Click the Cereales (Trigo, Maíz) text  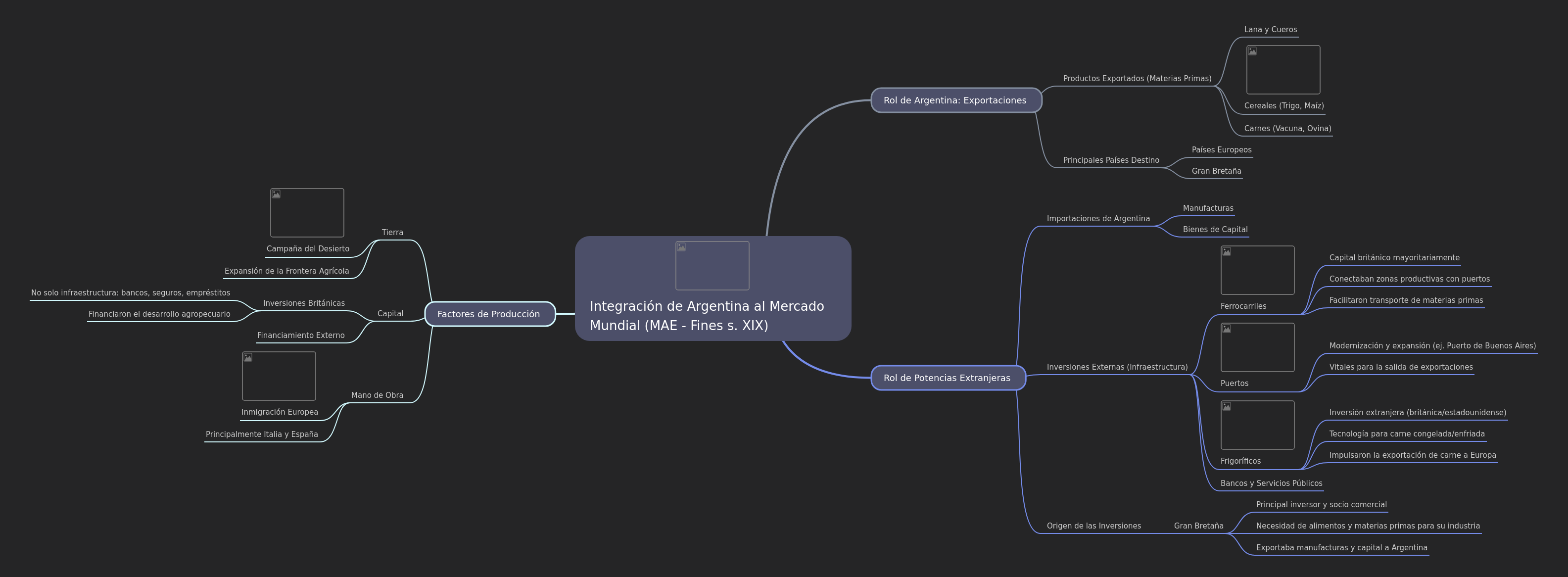click(x=1283, y=106)
